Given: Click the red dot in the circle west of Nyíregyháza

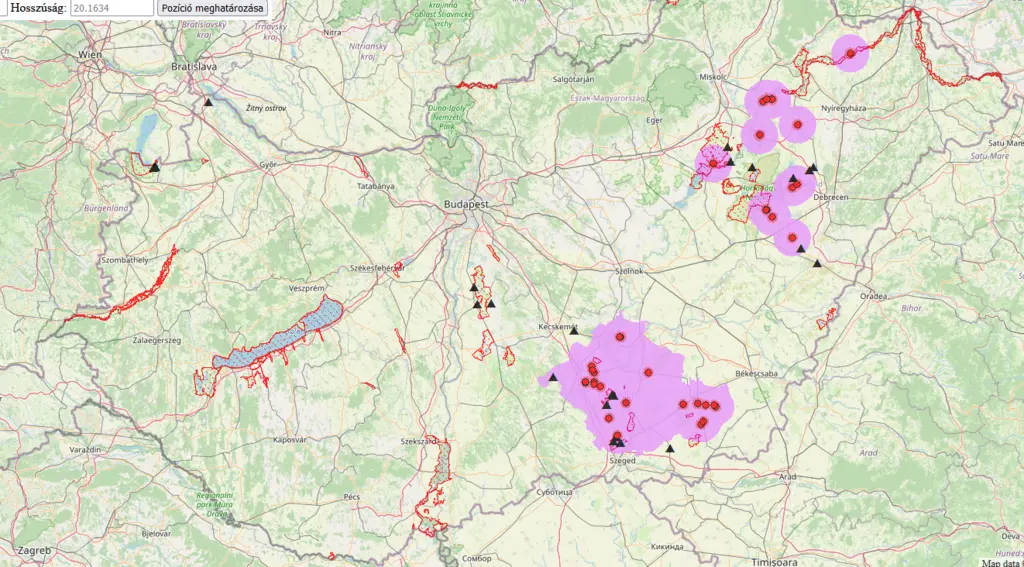Looking at the screenshot, I should tap(797, 124).
